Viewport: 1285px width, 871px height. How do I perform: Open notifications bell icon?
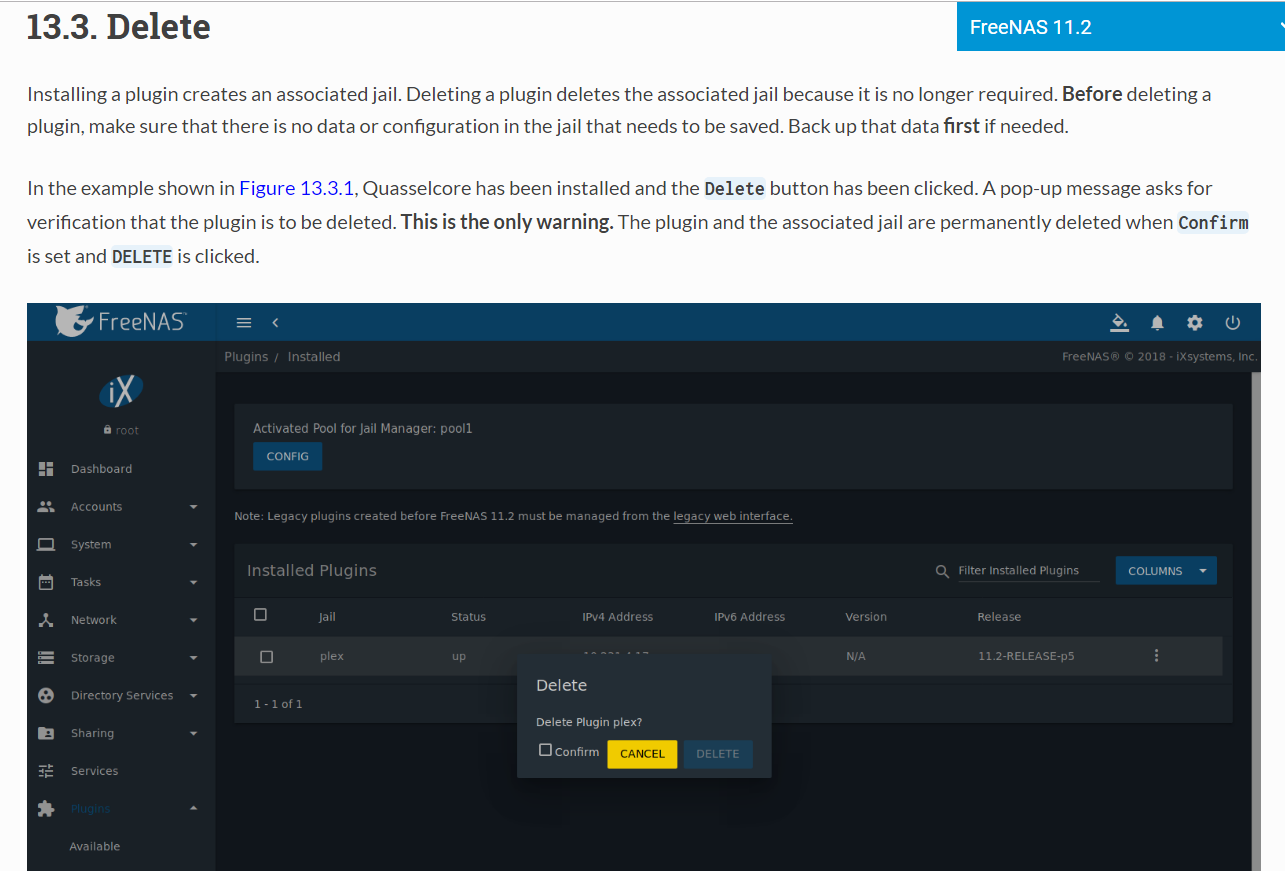(x=1157, y=322)
